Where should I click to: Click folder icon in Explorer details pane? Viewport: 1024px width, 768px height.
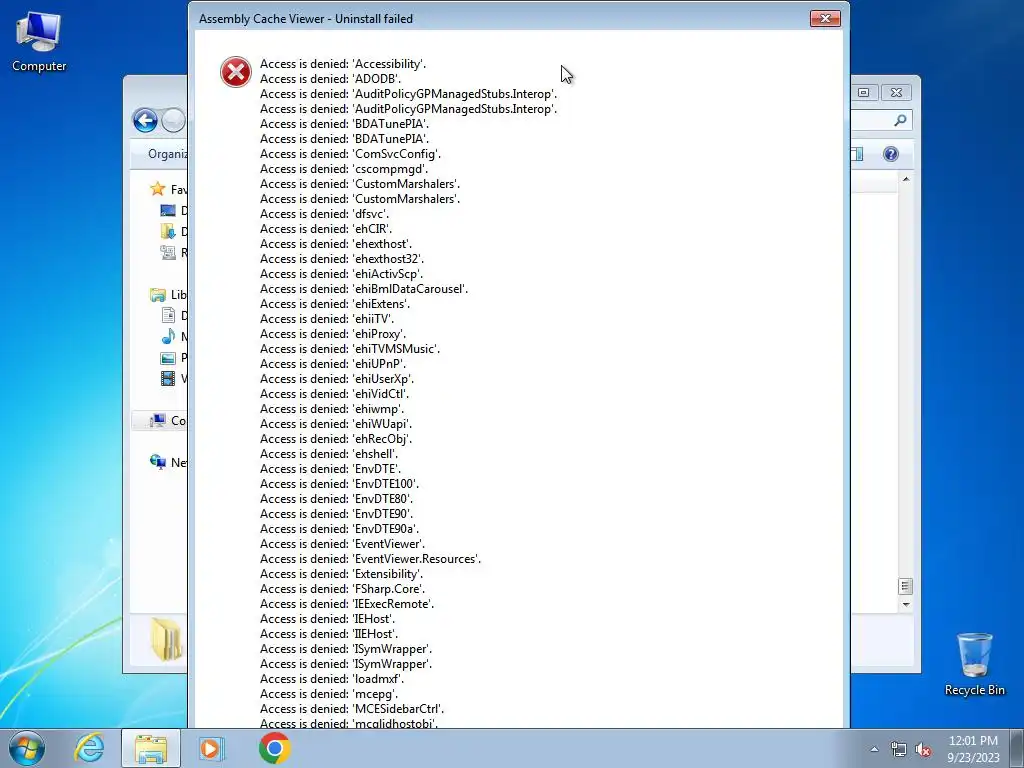(168, 639)
